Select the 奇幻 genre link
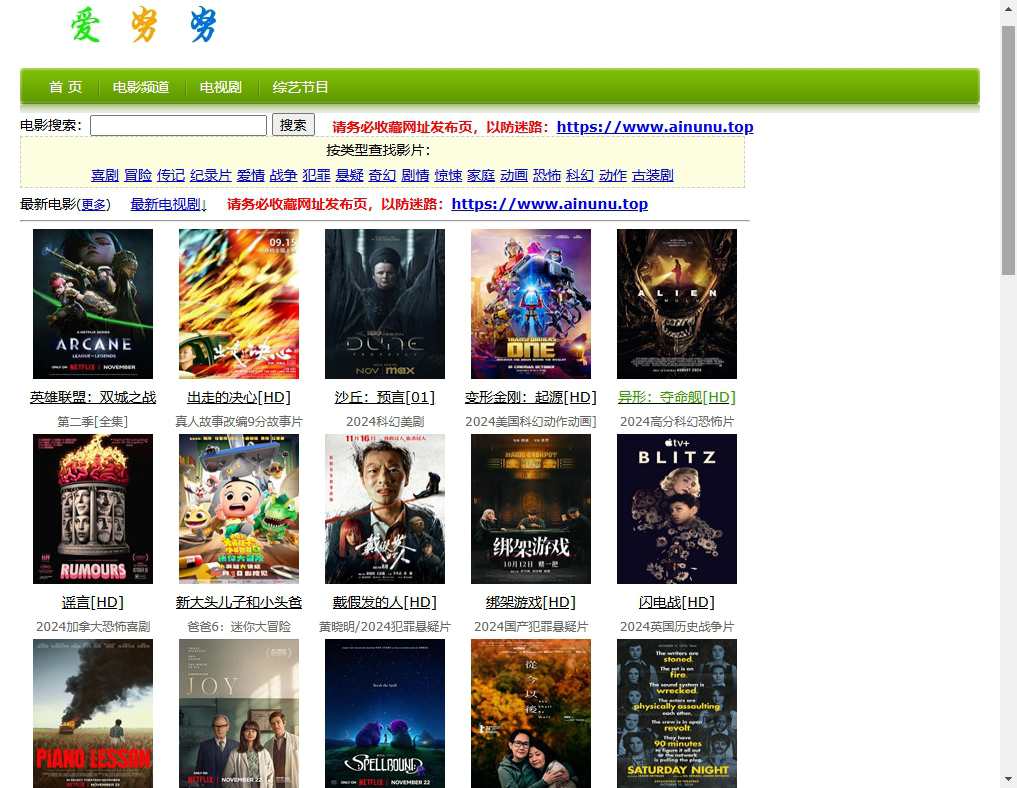The image size is (1017, 788). 383,175
